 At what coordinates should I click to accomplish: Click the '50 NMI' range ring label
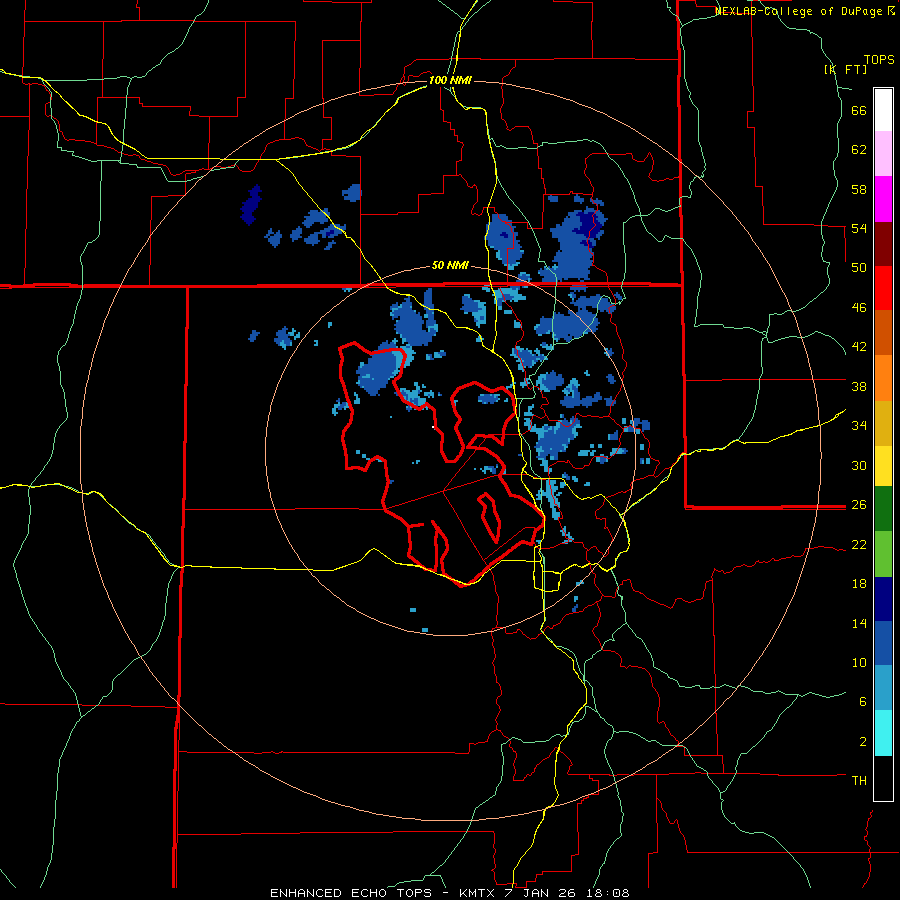[450, 266]
